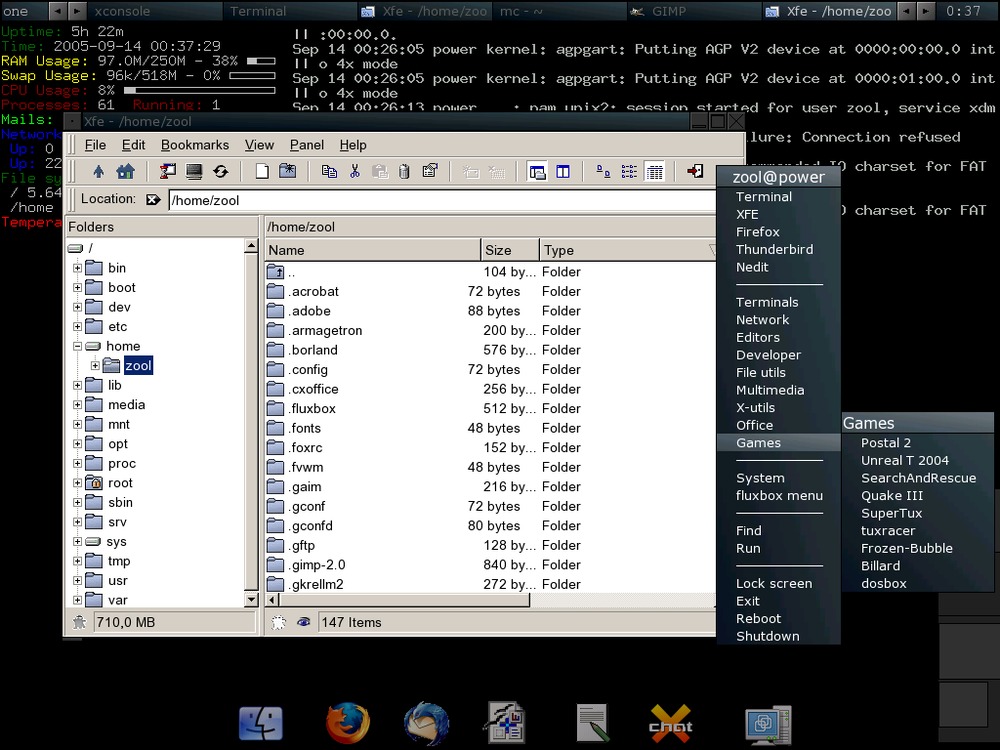Choose Shutdown in the fluxbox menu
The width and height of the screenshot is (1000, 750).
pos(767,636)
